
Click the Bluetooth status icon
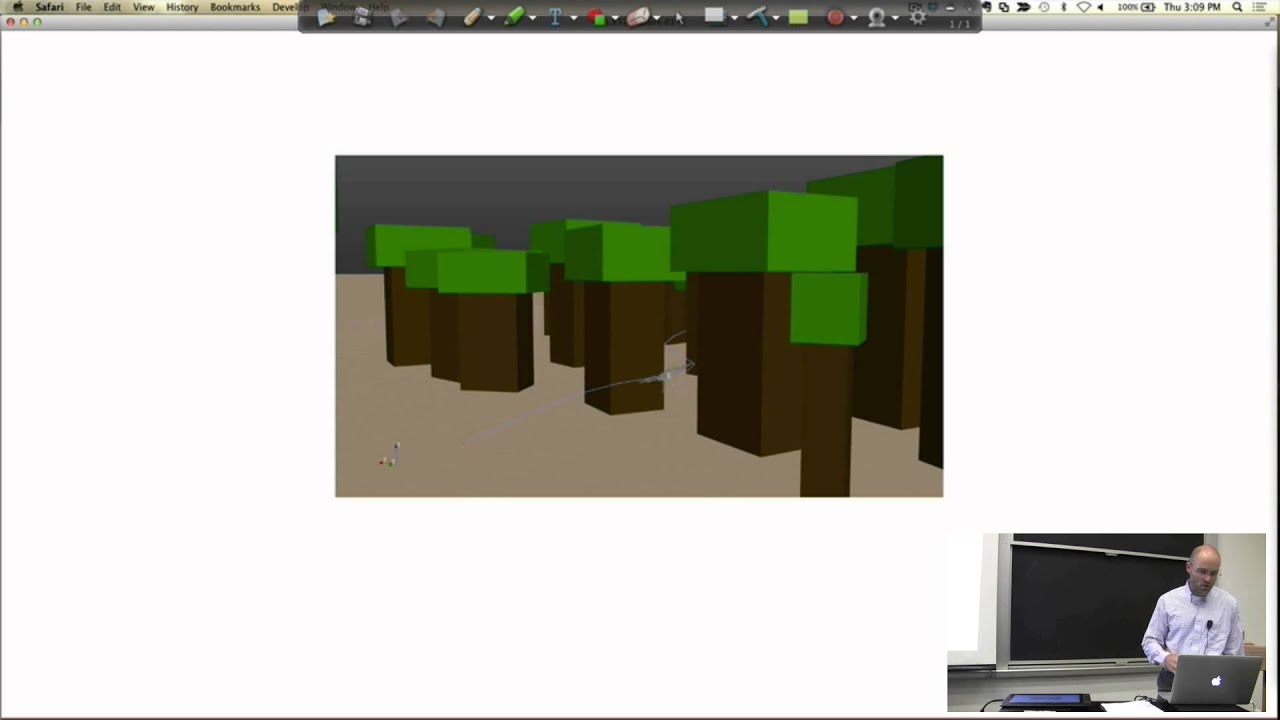tap(1063, 7)
